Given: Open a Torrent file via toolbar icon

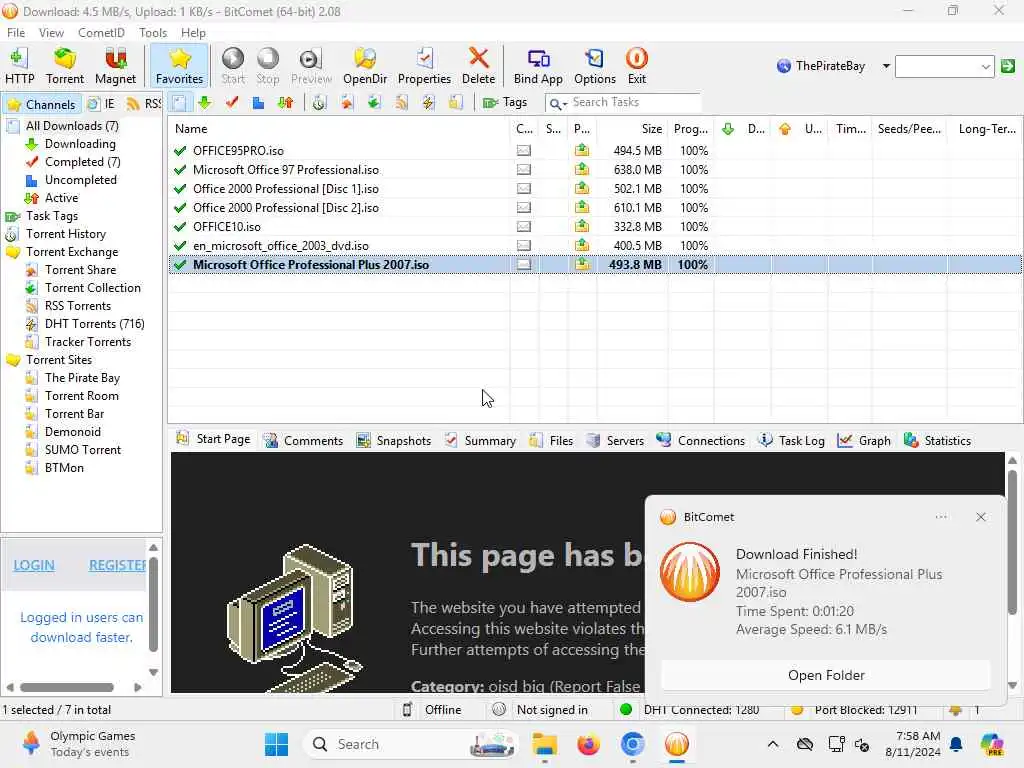Looking at the screenshot, I should 65,66.
